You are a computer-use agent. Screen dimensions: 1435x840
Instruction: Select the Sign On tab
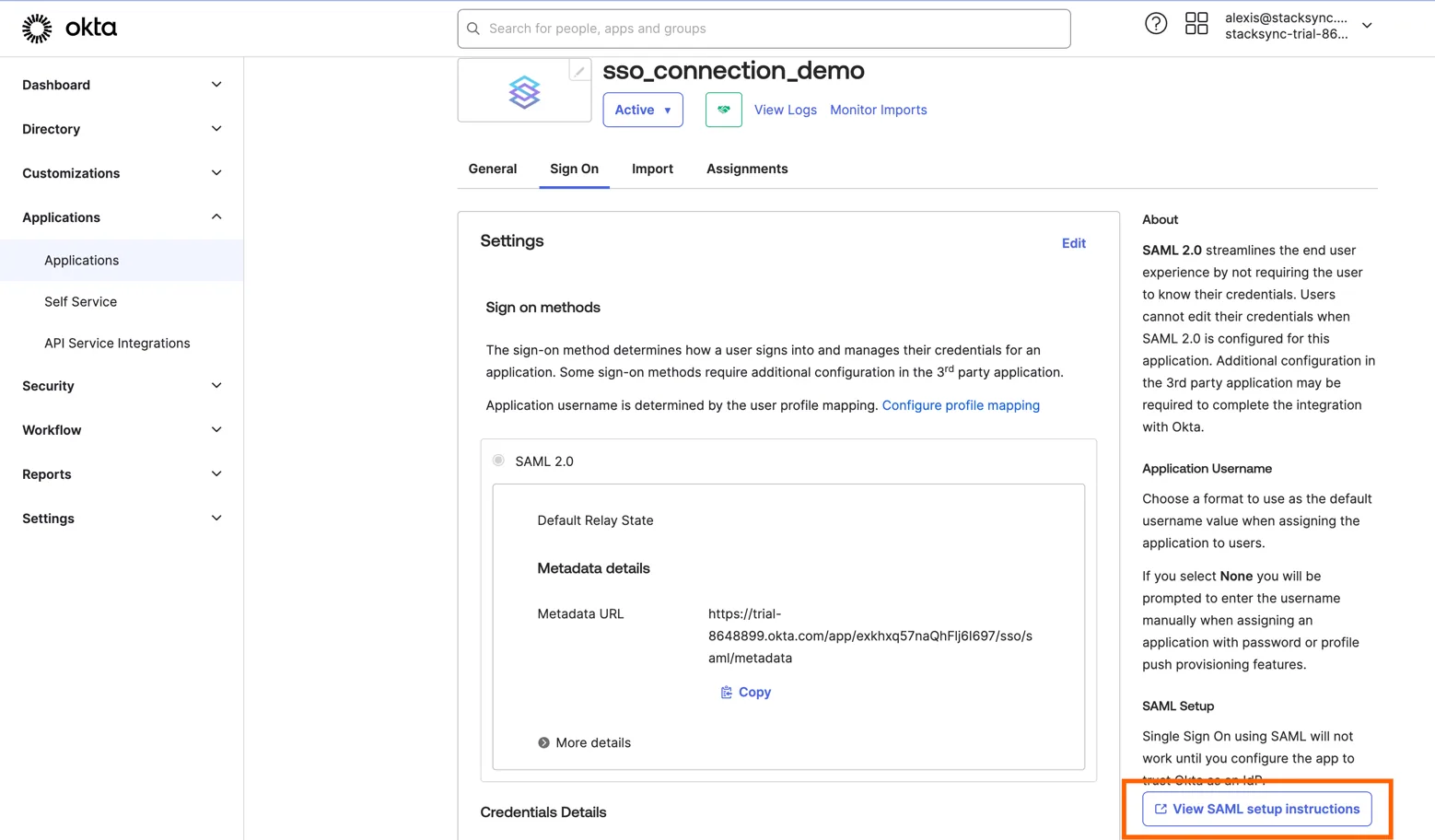pyautogui.click(x=574, y=169)
